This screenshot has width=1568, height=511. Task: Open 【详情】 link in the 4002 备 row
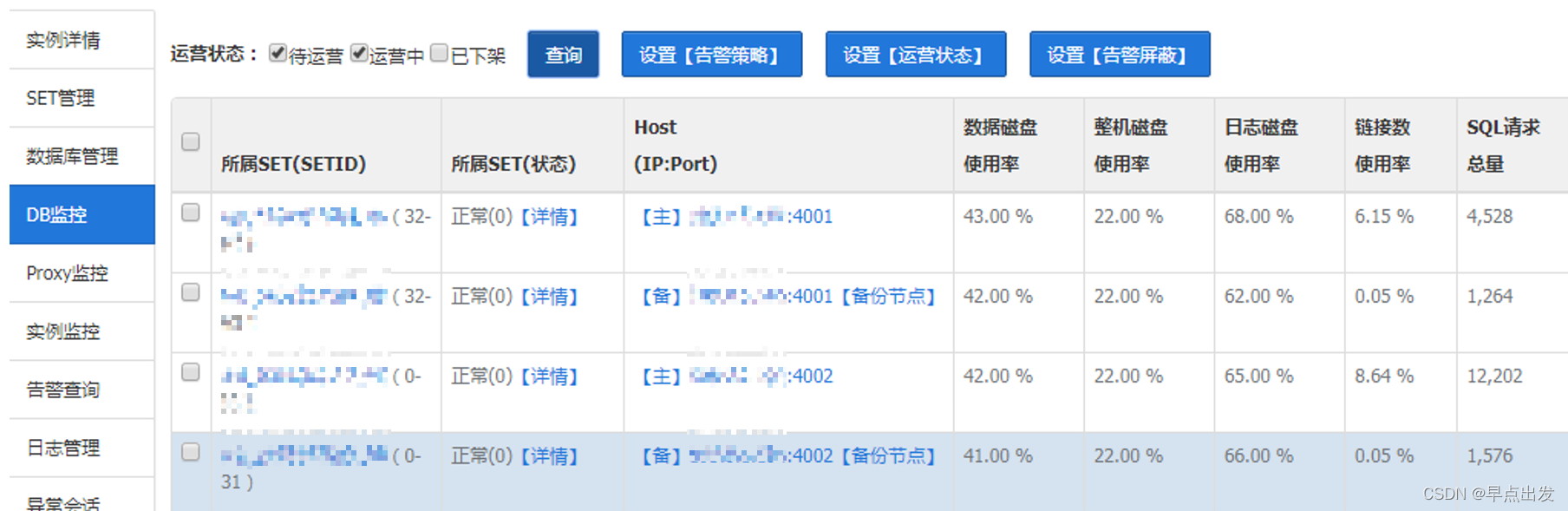(x=550, y=456)
